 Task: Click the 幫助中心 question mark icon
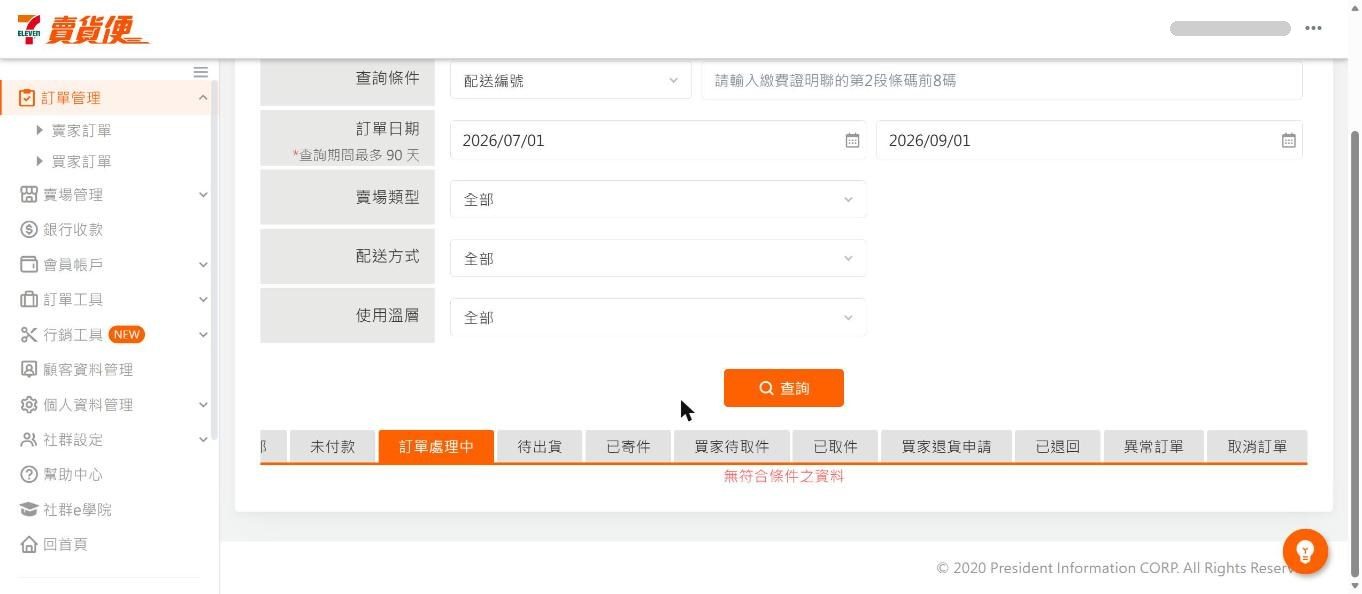(x=29, y=474)
